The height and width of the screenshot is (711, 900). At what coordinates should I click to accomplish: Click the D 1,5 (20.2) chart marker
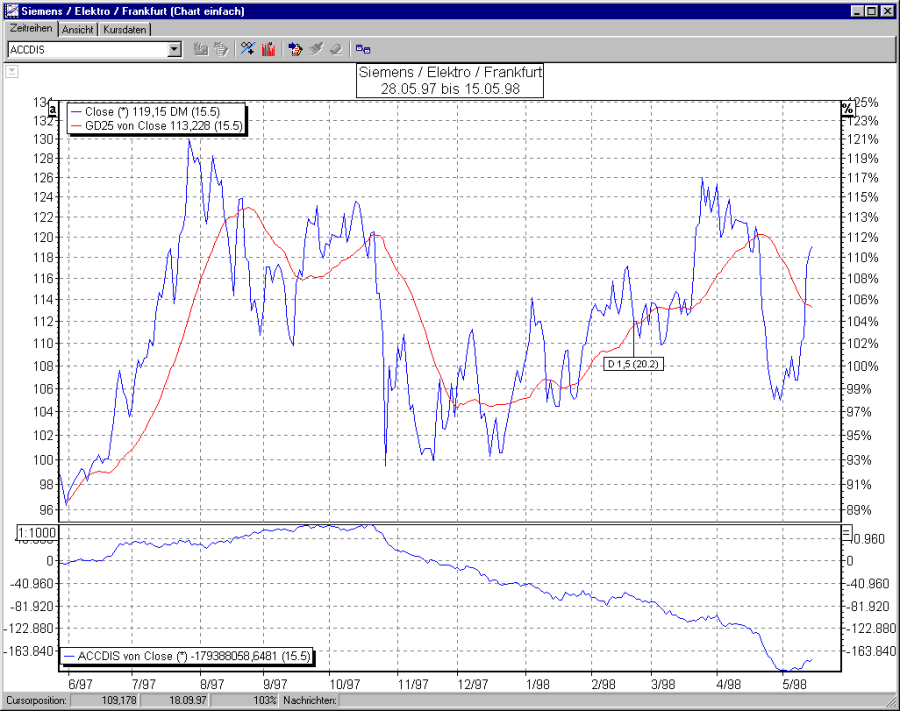pos(635,364)
